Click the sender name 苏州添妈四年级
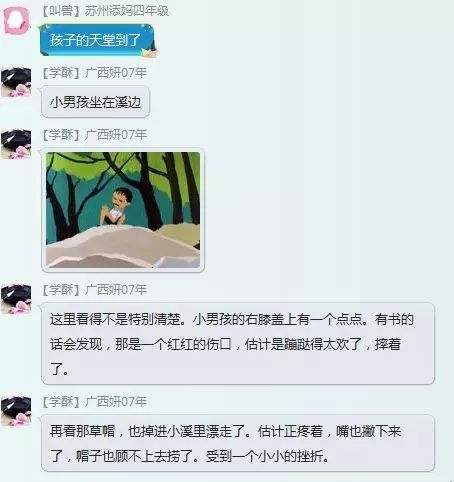This screenshot has height=482, width=454. tap(127, 11)
